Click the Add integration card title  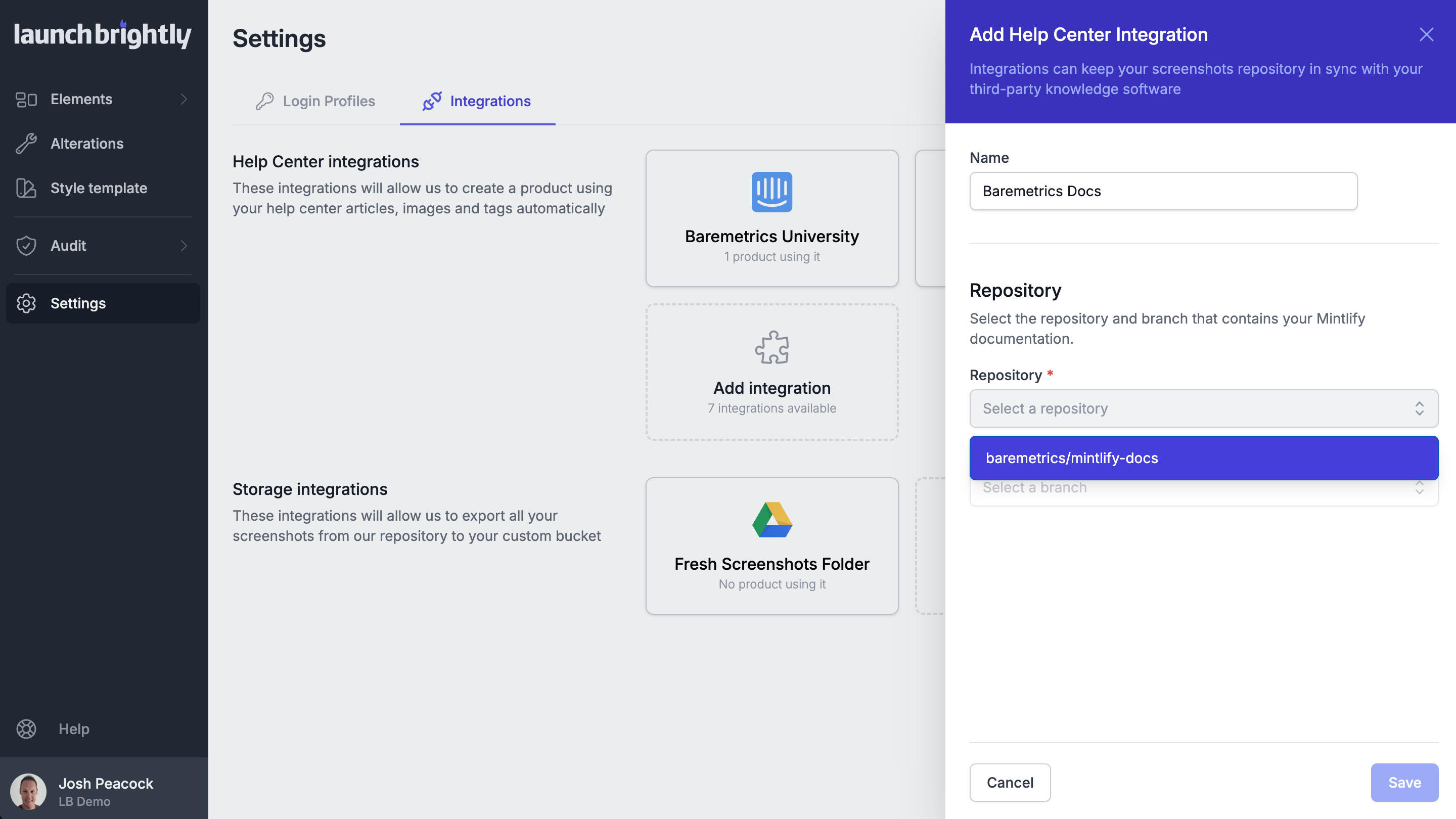tap(772, 388)
